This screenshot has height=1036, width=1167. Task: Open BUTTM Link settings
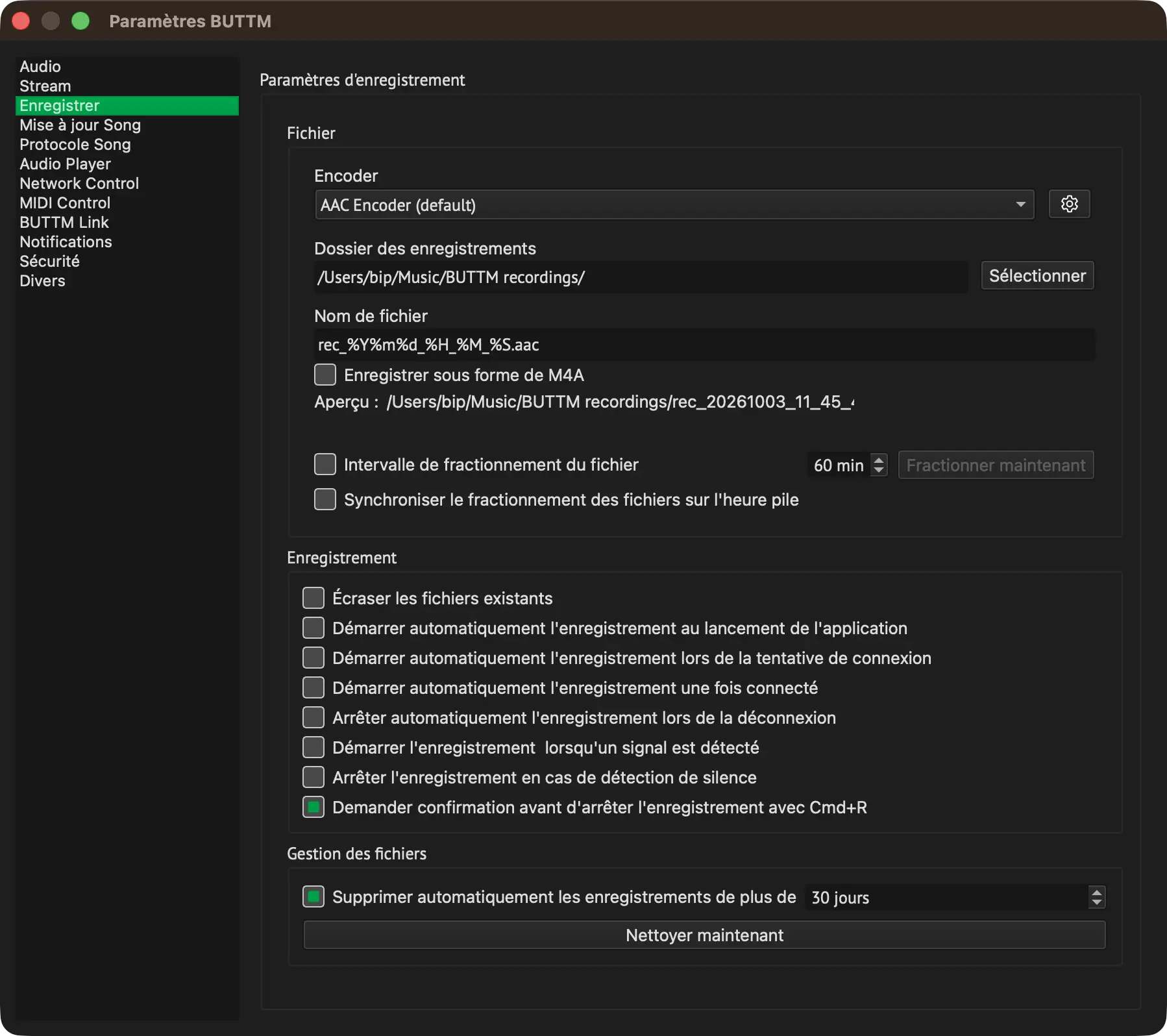[127, 223]
